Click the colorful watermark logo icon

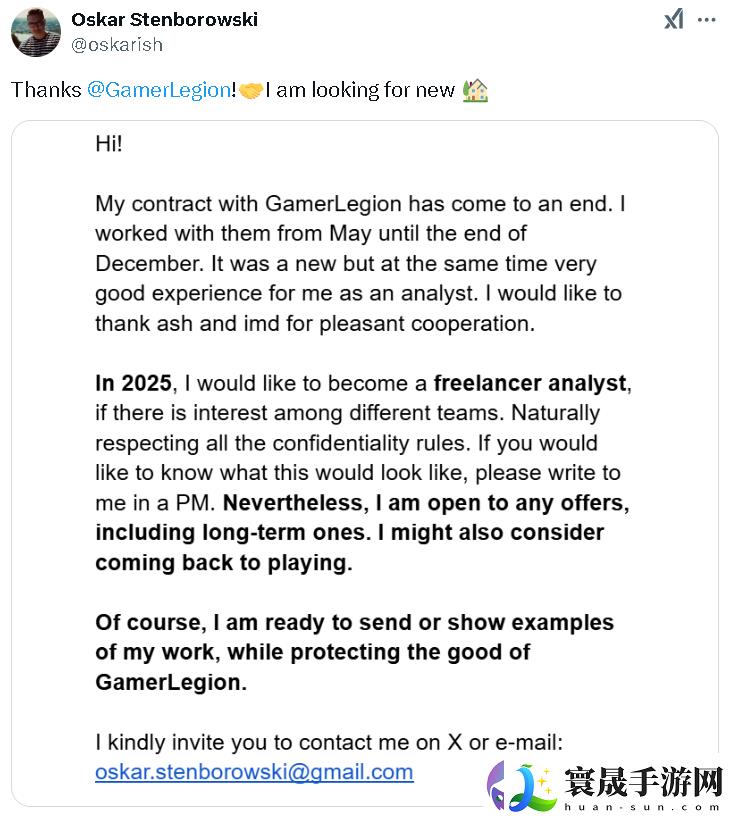click(x=520, y=788)
